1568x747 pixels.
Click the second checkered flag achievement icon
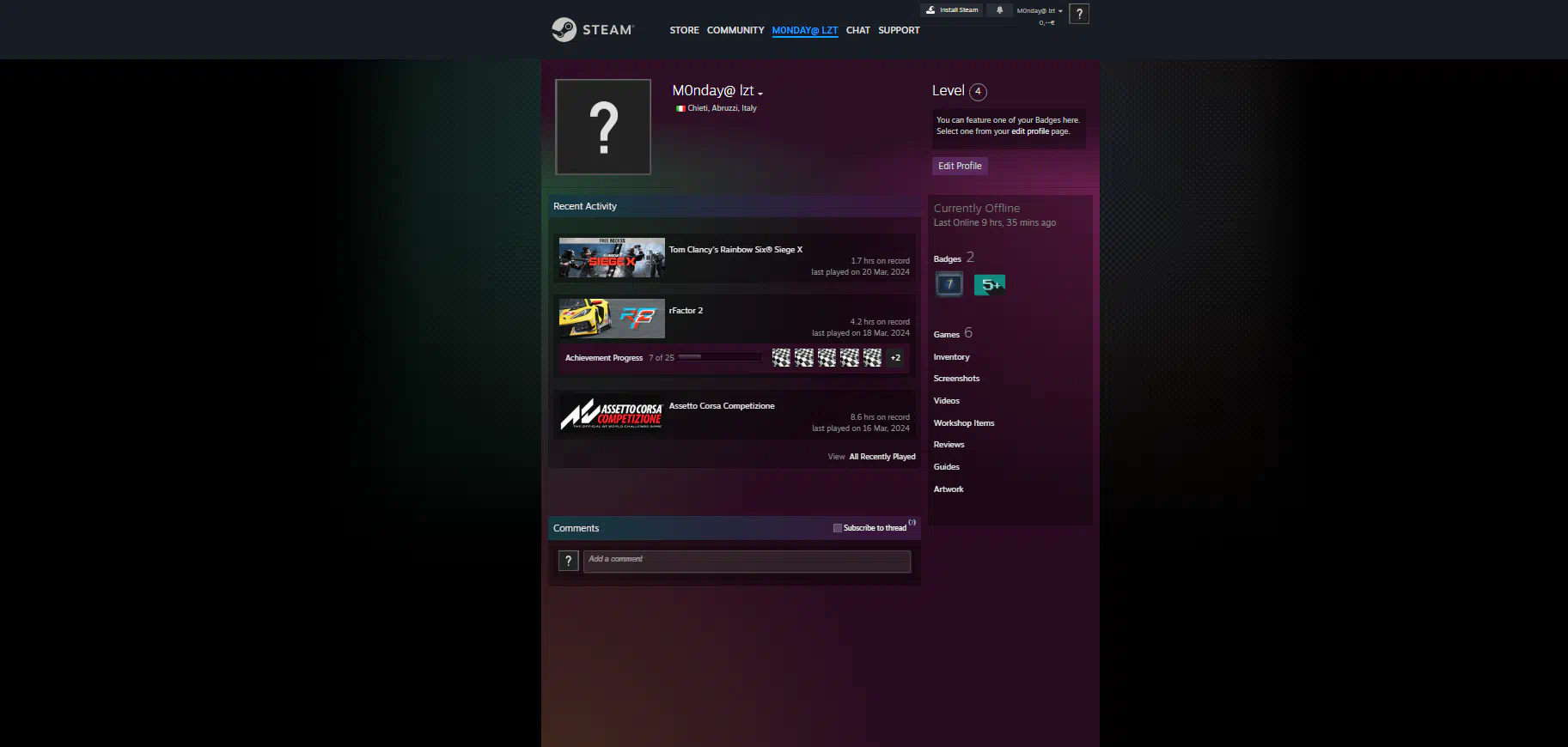click(x=804, y=358)
